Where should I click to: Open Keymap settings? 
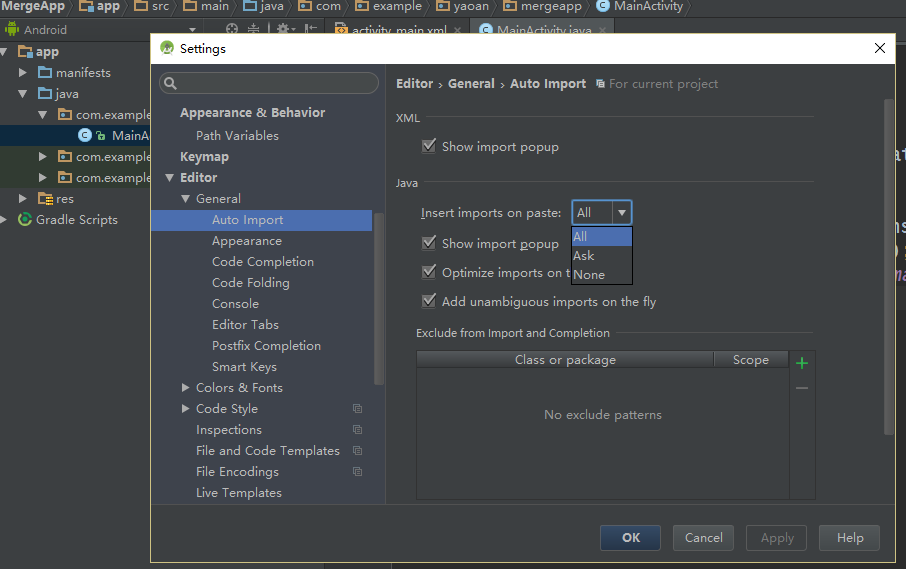point(204,157)
